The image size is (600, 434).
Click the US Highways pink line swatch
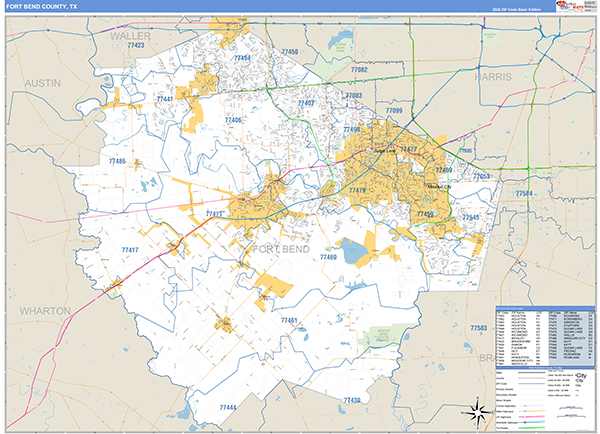tap(532, 415)
